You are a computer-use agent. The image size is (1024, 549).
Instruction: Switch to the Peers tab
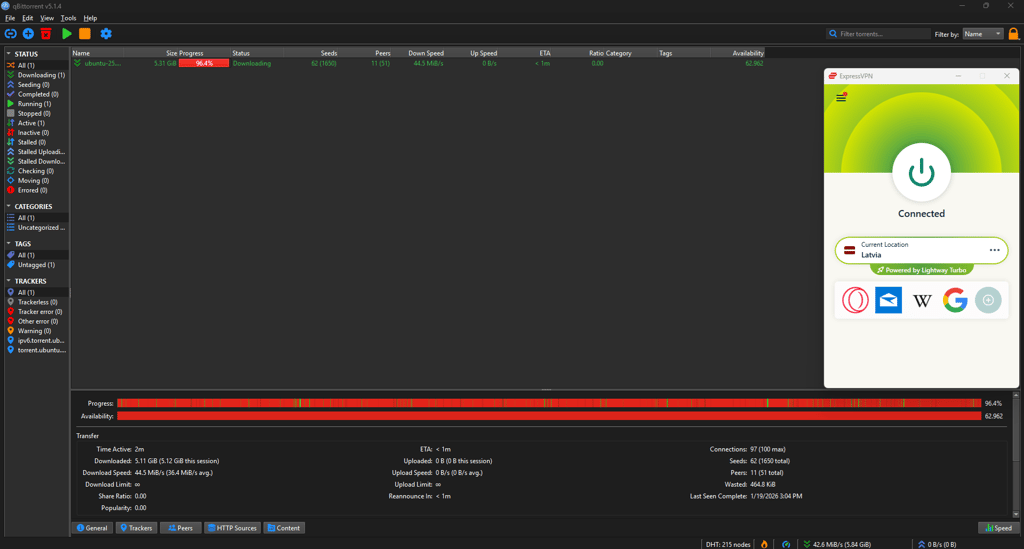coord(180,527)
